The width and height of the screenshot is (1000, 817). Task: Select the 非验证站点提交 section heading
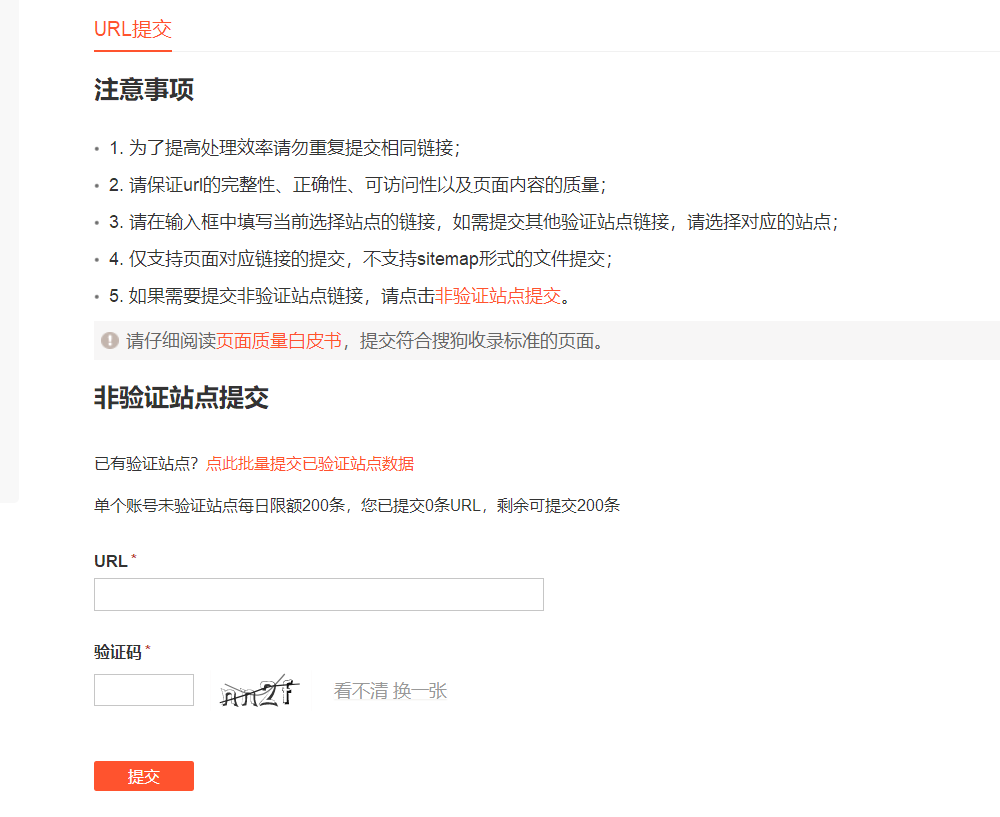[182, 397]
